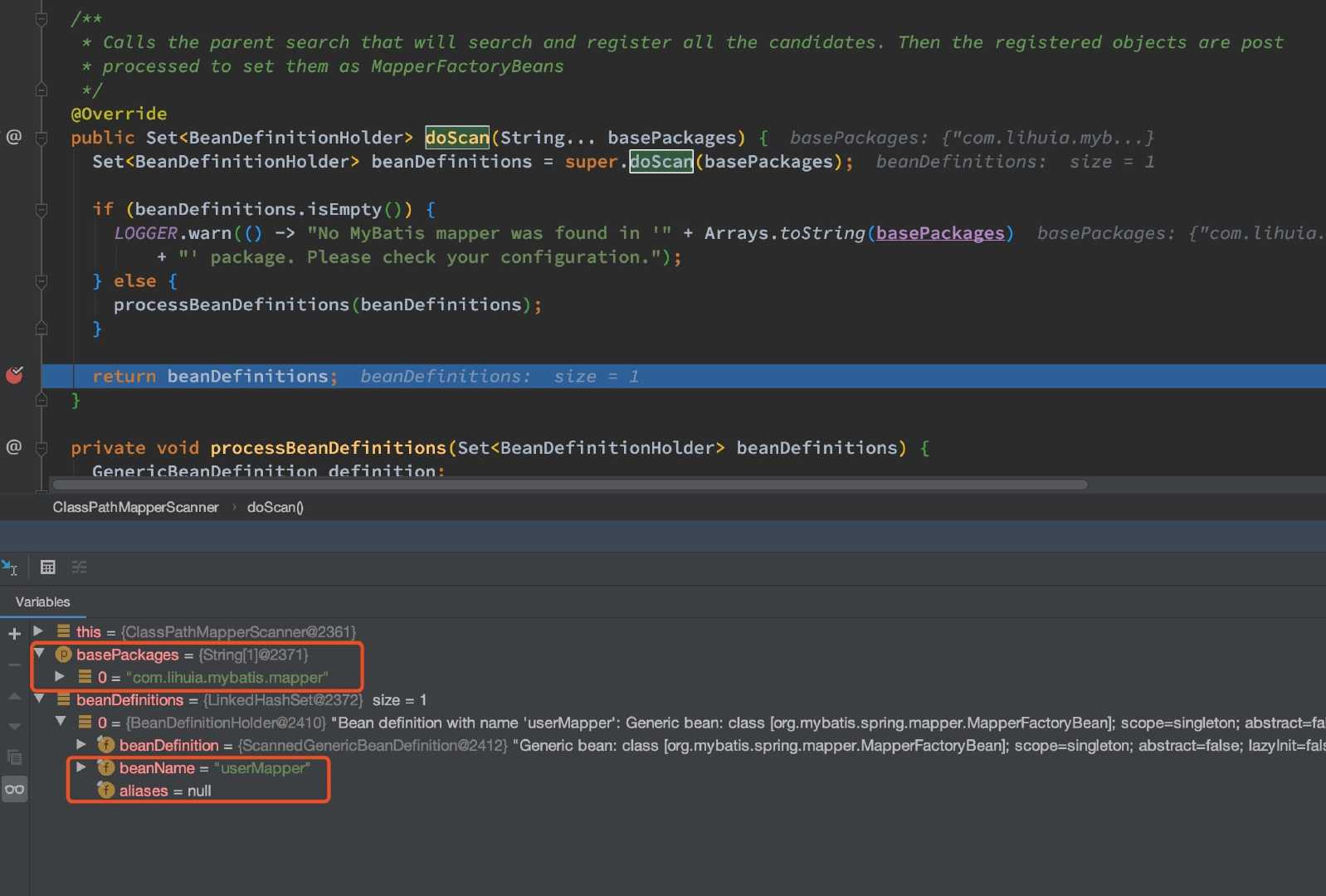Click the gutter icon beside processBeanDefinitions
This screenshot has height=896, width=1326.
click(x=14, y=447)
